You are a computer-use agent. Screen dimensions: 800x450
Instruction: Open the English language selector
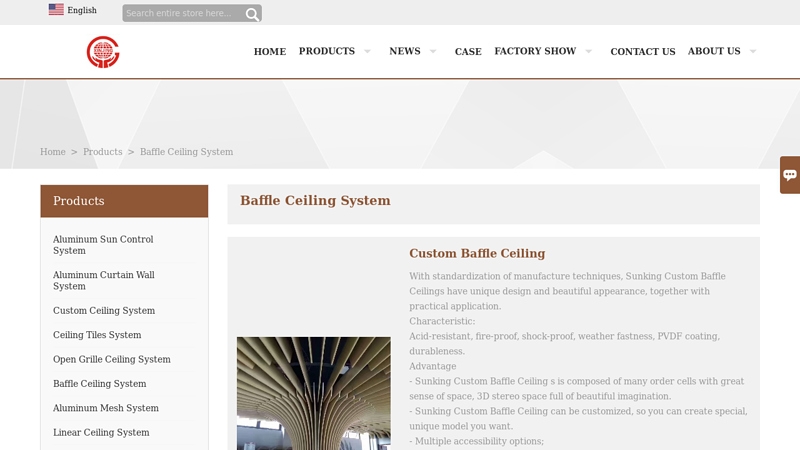[82, 10]
